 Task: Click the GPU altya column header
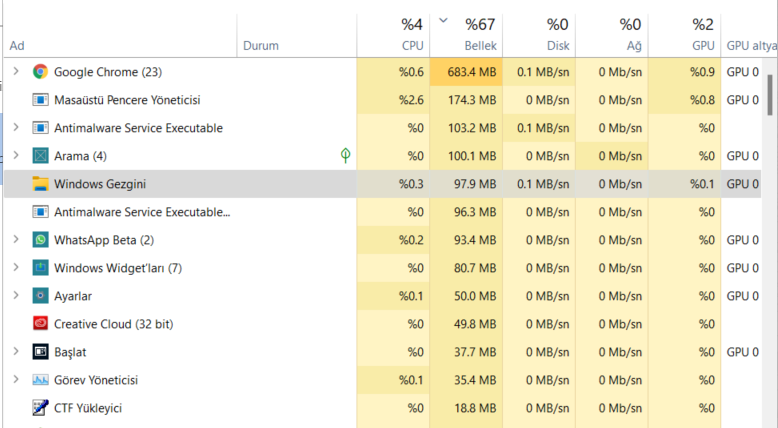pos(751,46)
